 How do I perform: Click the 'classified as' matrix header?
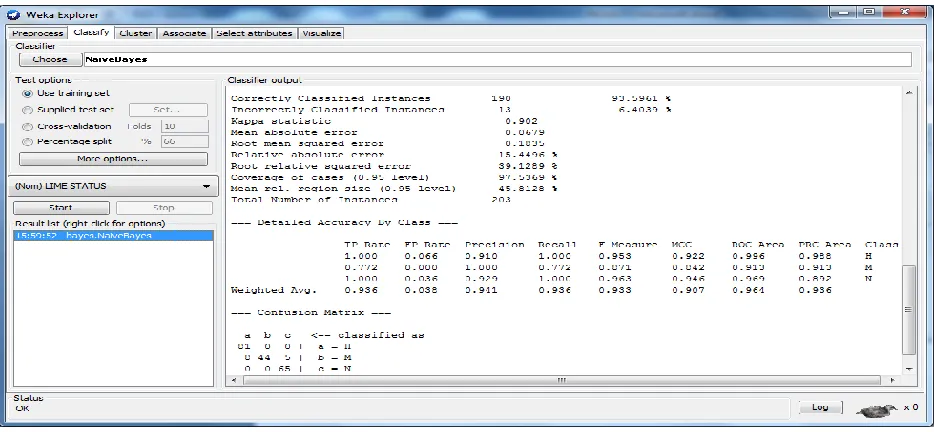coord(368,335)
